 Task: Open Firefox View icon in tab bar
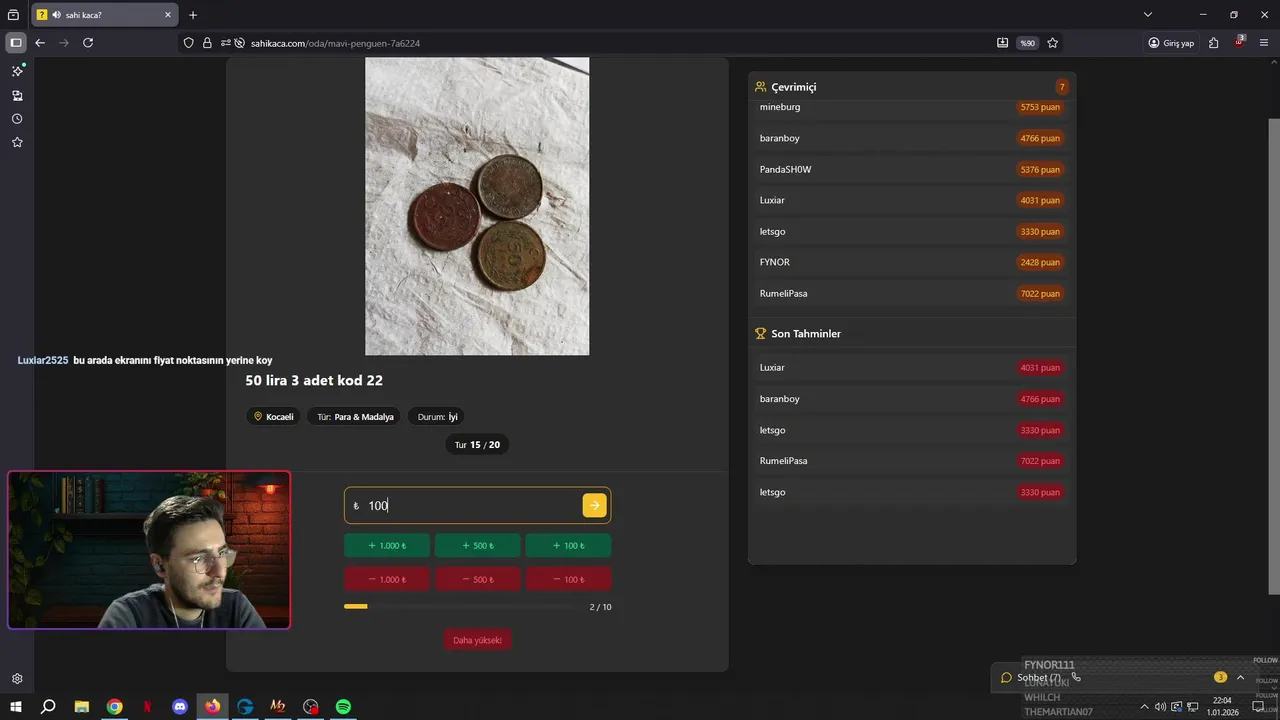tap(14, 15)
